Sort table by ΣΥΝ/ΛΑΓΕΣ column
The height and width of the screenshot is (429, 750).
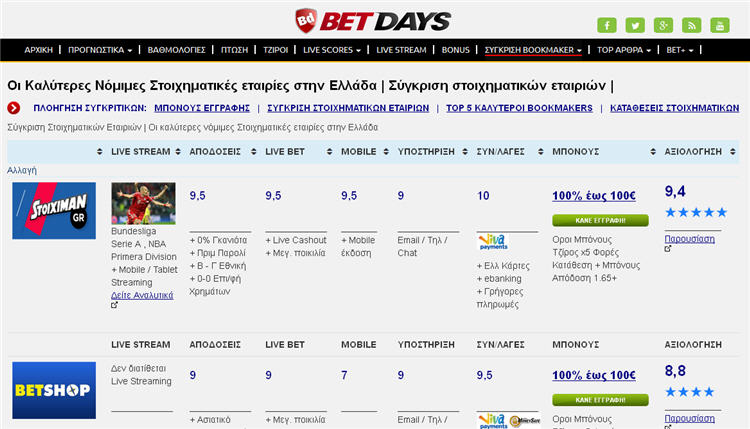(x=510, y=152)
